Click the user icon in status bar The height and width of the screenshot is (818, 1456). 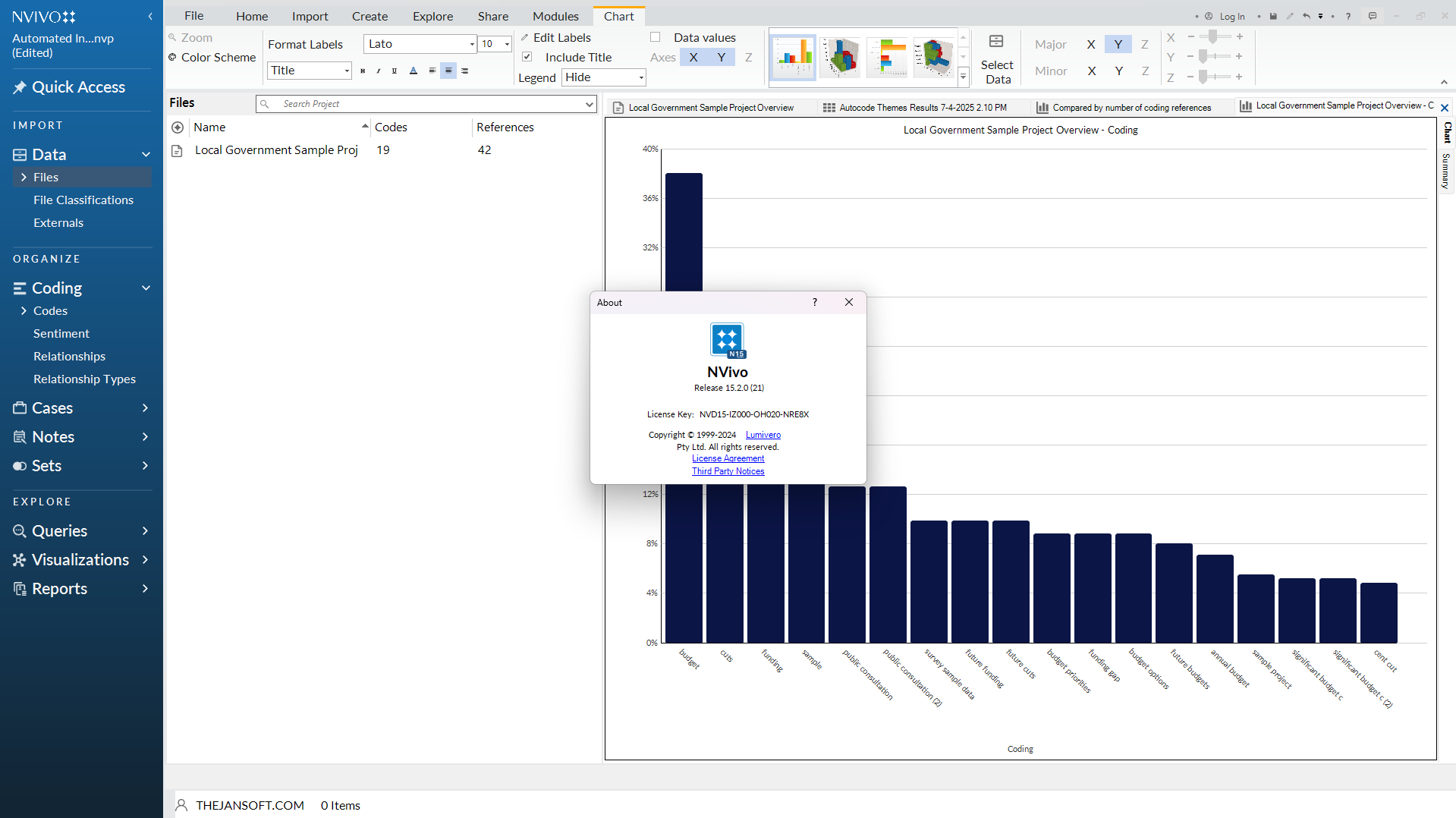[181, 805]
